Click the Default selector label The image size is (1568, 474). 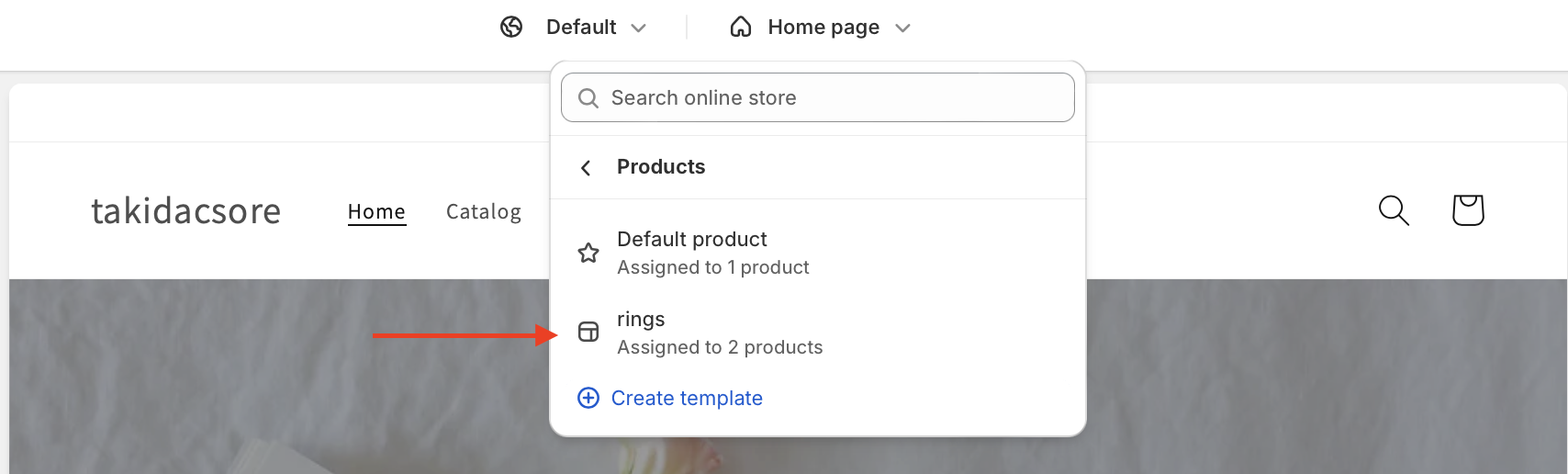pyautogui.click(x=581, y=28)
